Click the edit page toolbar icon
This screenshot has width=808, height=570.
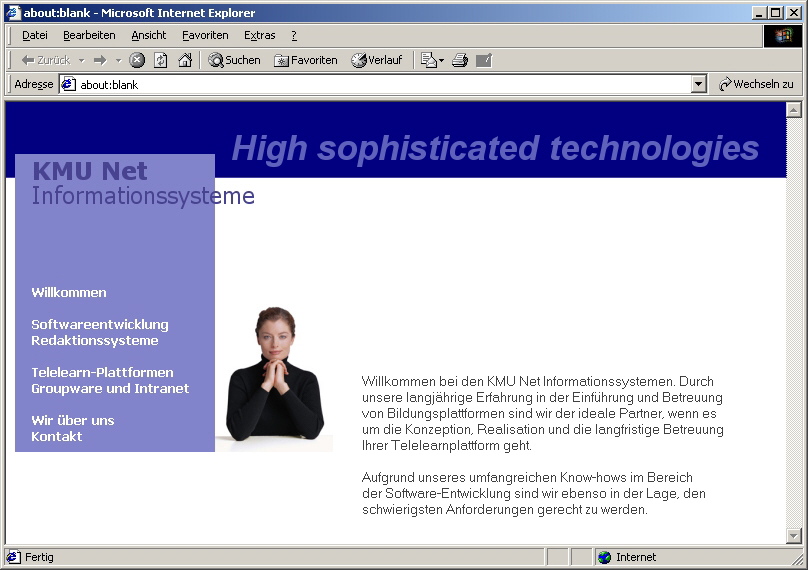click(484, 60)
